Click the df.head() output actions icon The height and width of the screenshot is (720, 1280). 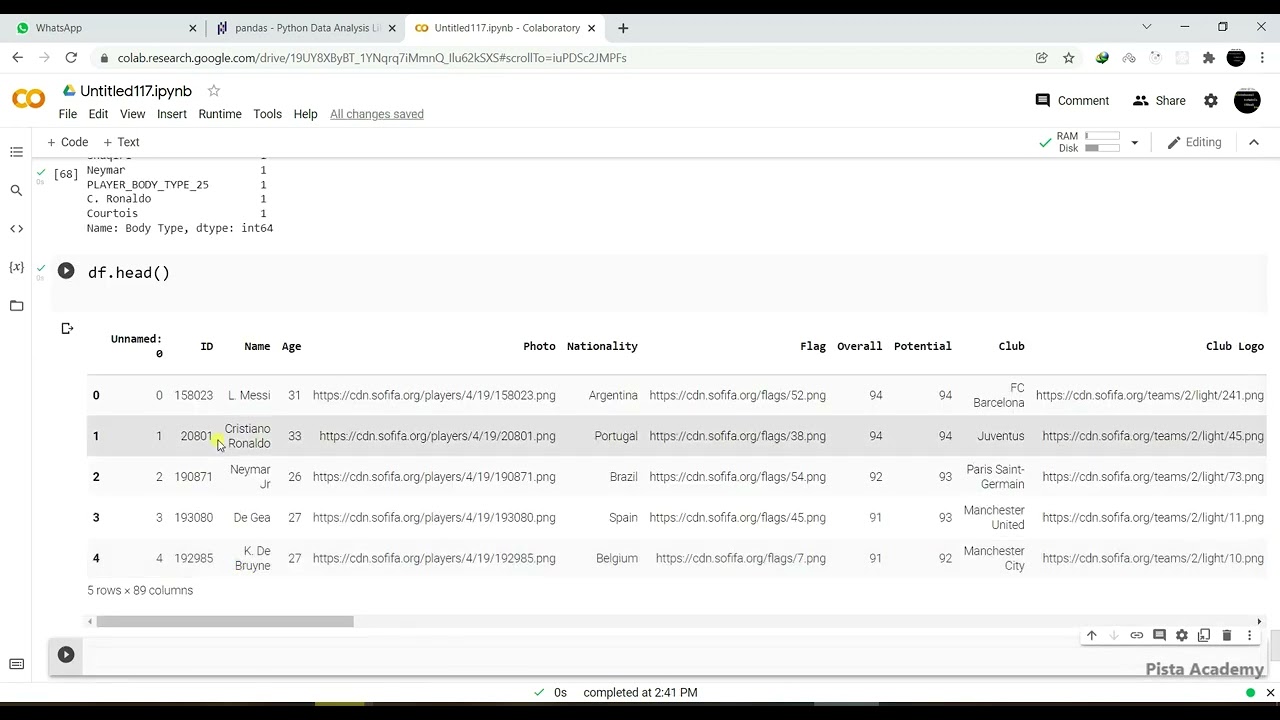[67, 328]
